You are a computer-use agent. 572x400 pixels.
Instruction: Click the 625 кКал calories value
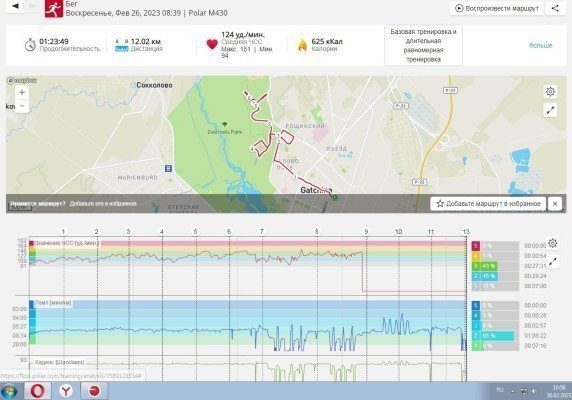(327, 41)
